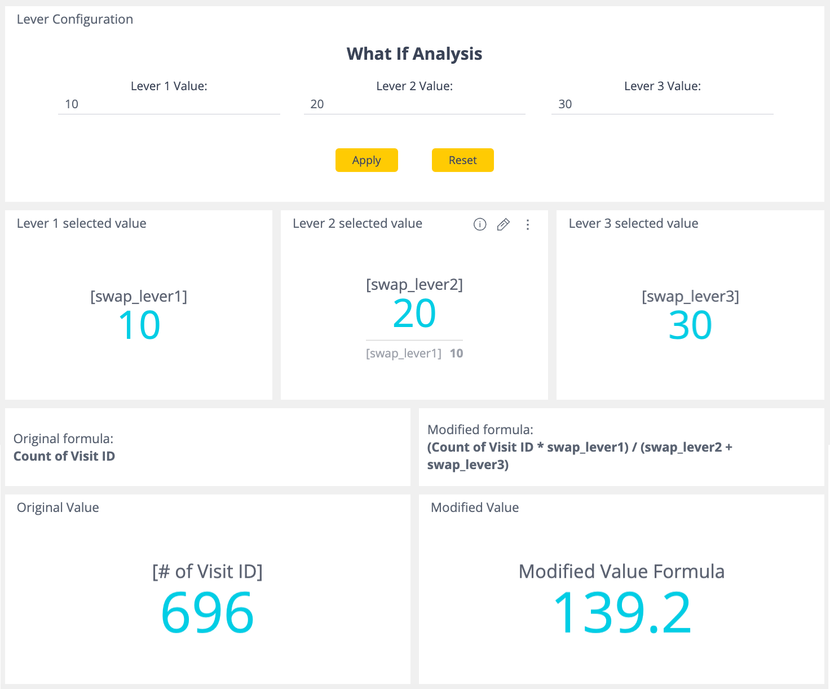Click the What If Analysis heading
Screen dimensions: 830x689
point(414,54)
